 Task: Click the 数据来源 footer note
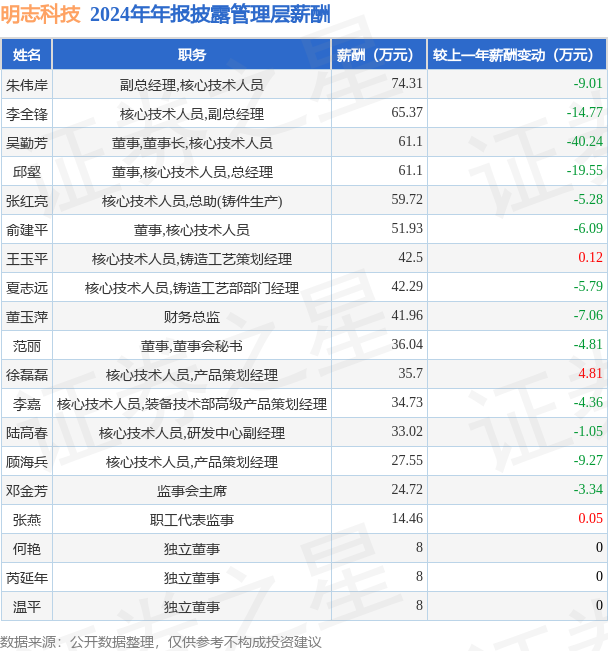click(x=161, y=642)
